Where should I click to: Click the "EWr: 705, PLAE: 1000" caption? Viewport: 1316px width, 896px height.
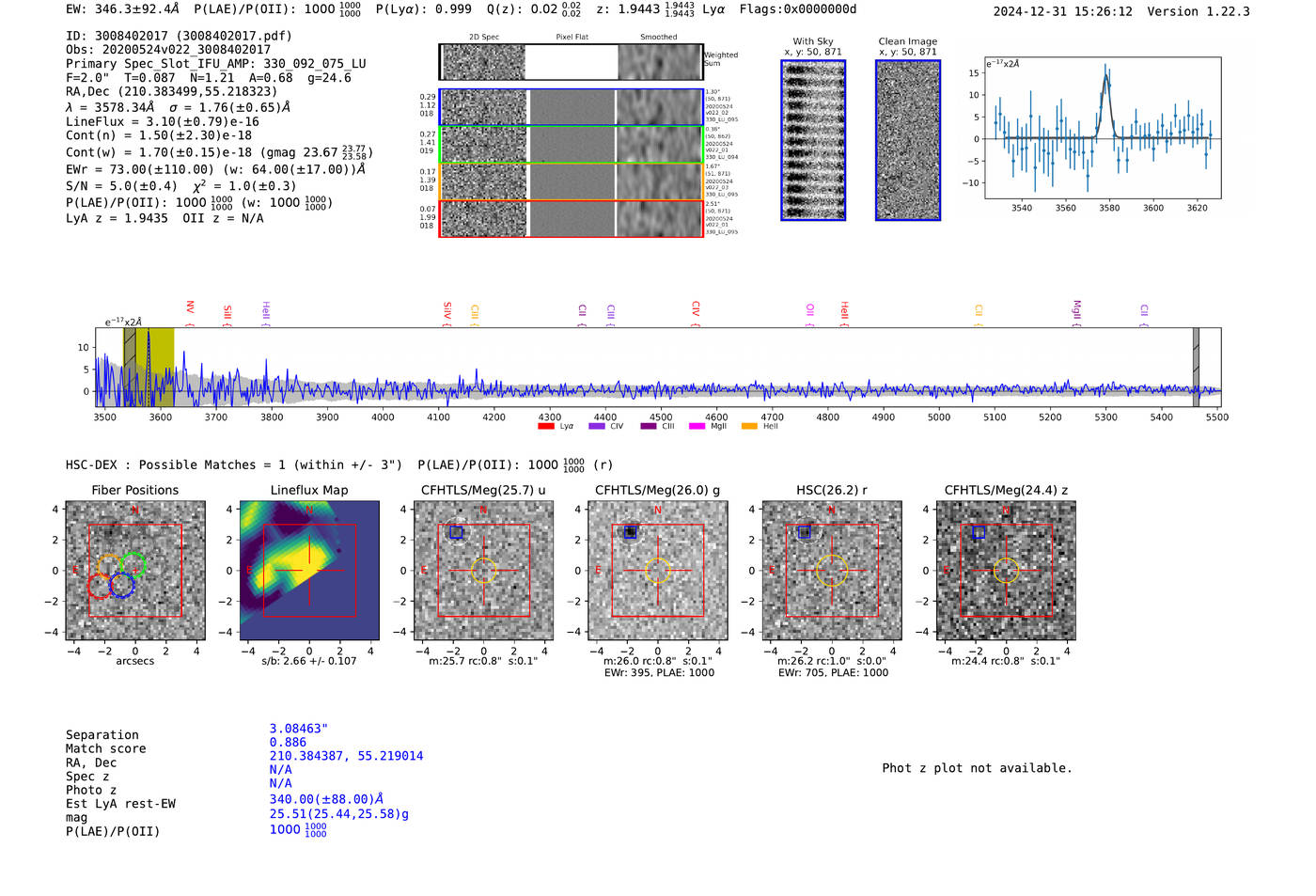(x=833, y=673)
